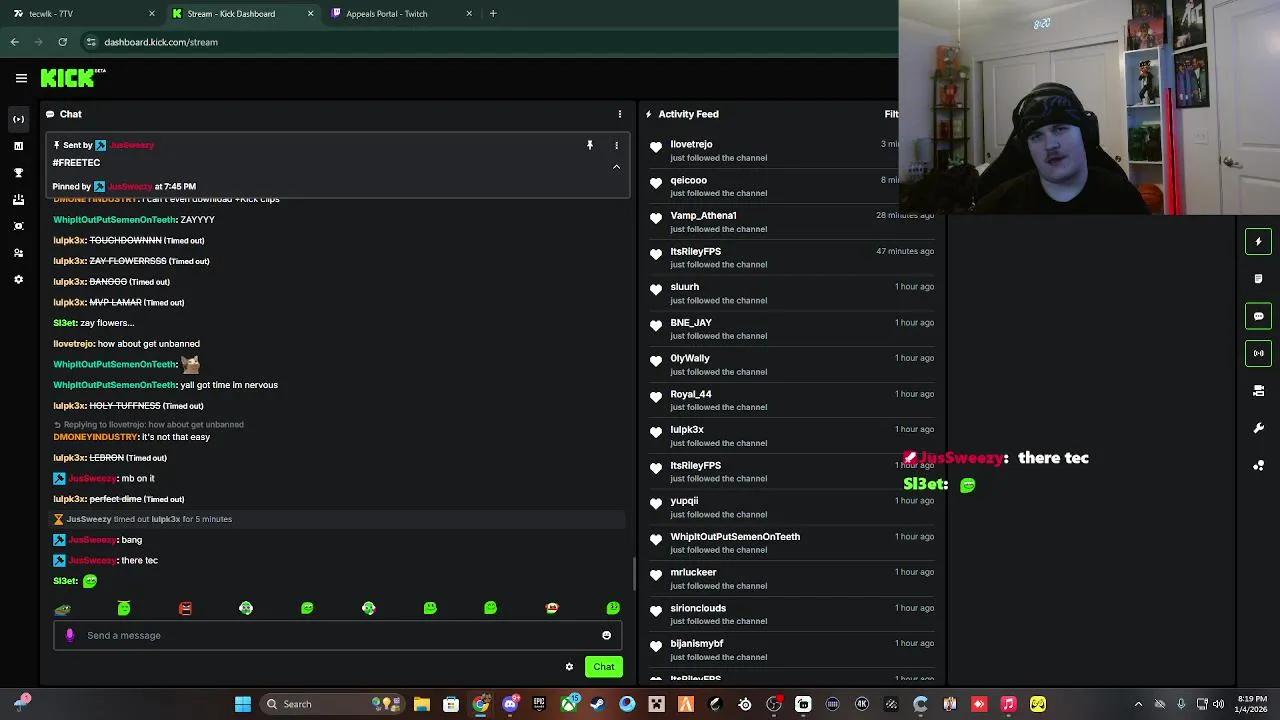Open the wrench tools icon in right rail
This screenshot has height=720, width=1280.
[1258, 428]
